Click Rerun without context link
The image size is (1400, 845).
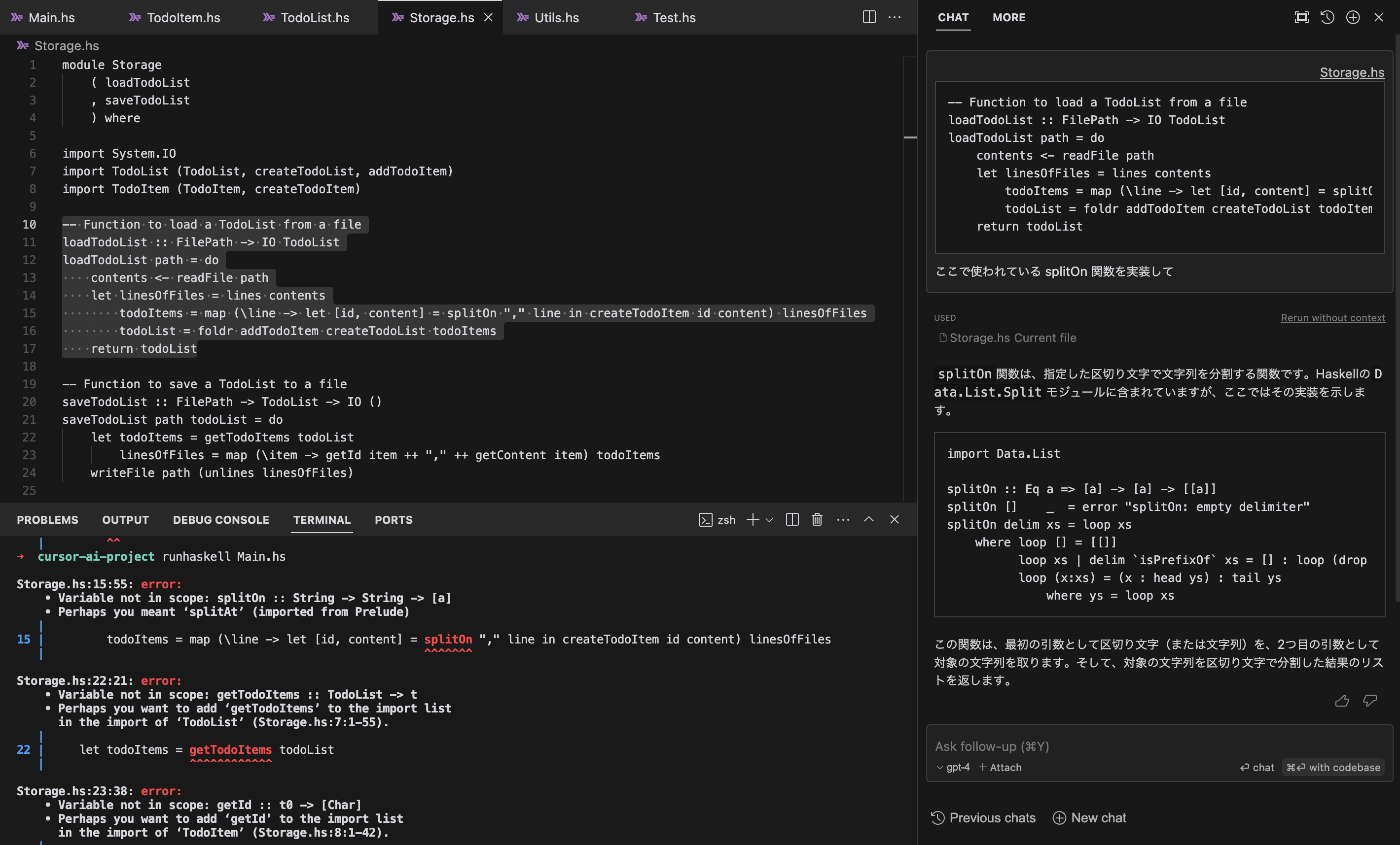[x=1333, y=318]
